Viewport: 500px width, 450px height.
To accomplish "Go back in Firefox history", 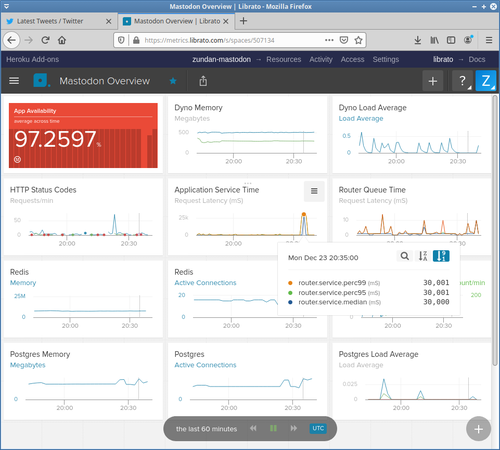I will click(x=12, y=40).
